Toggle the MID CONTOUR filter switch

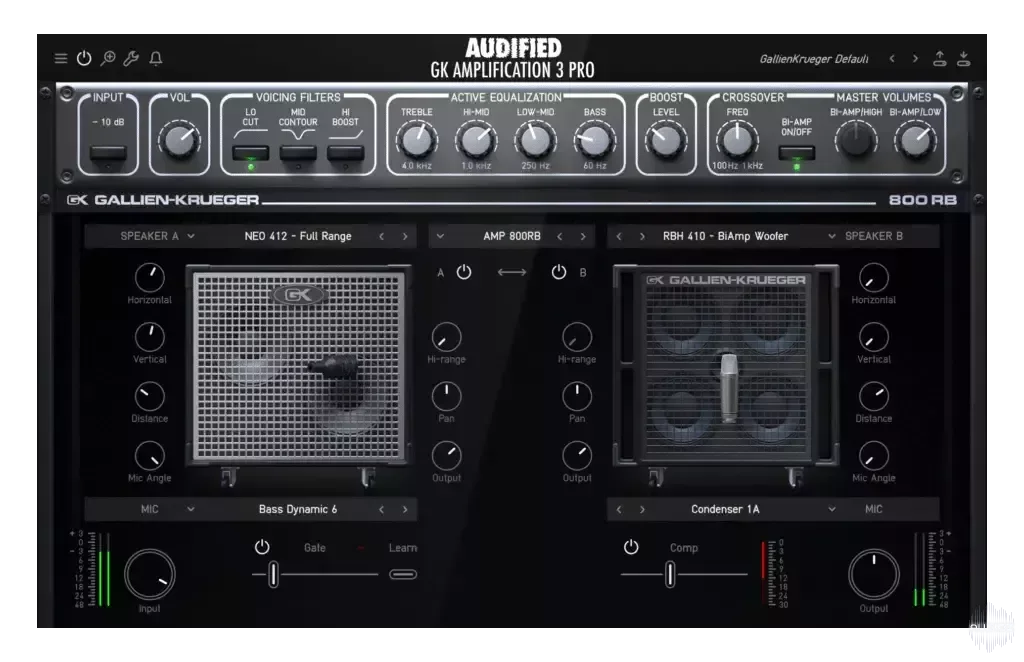298,153
